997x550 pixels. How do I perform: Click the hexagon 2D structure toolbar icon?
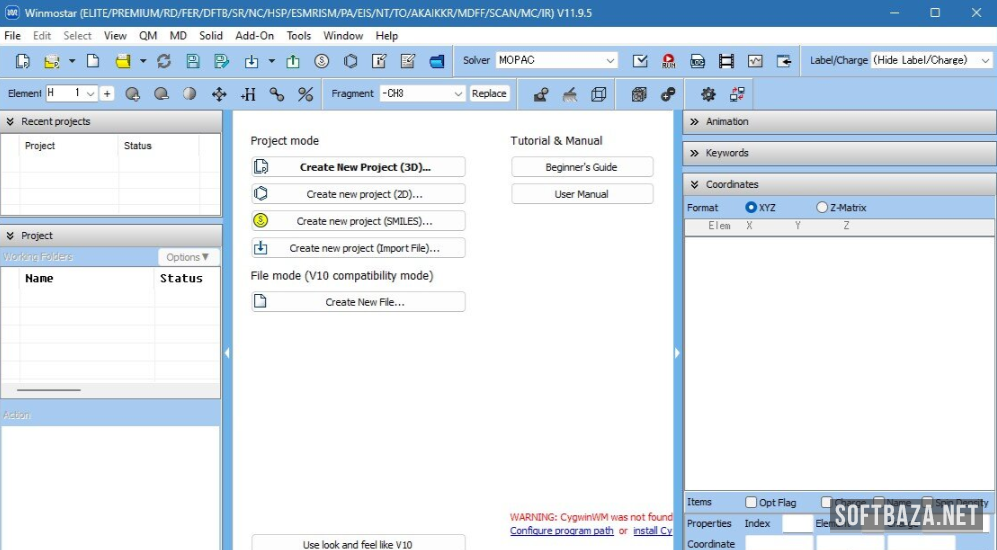pyautogui.click(x=350, y=61)
